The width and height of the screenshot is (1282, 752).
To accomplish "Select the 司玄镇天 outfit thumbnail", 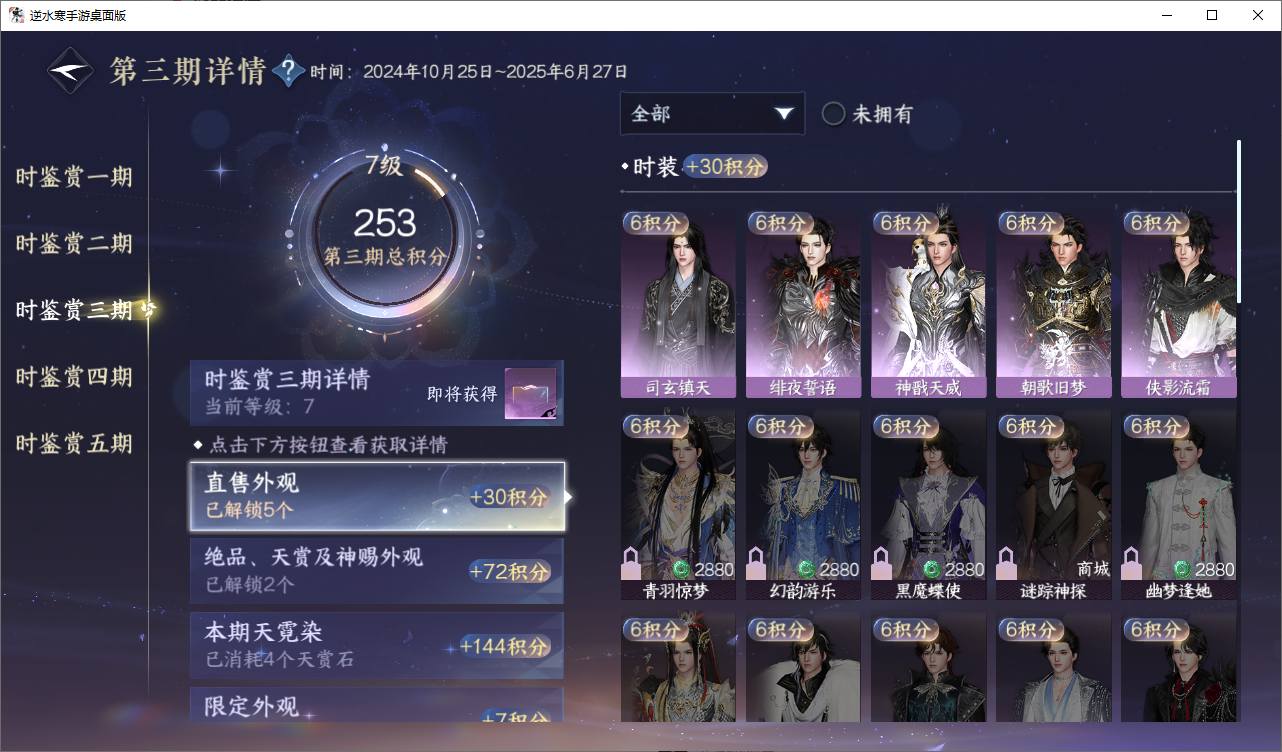I will pos(678,304).
